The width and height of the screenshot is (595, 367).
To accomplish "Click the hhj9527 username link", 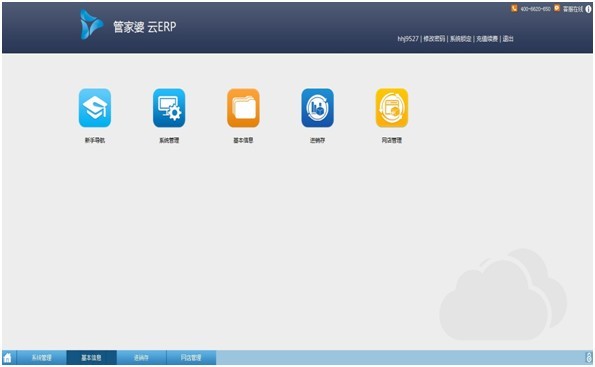I will tap(408, 39).
